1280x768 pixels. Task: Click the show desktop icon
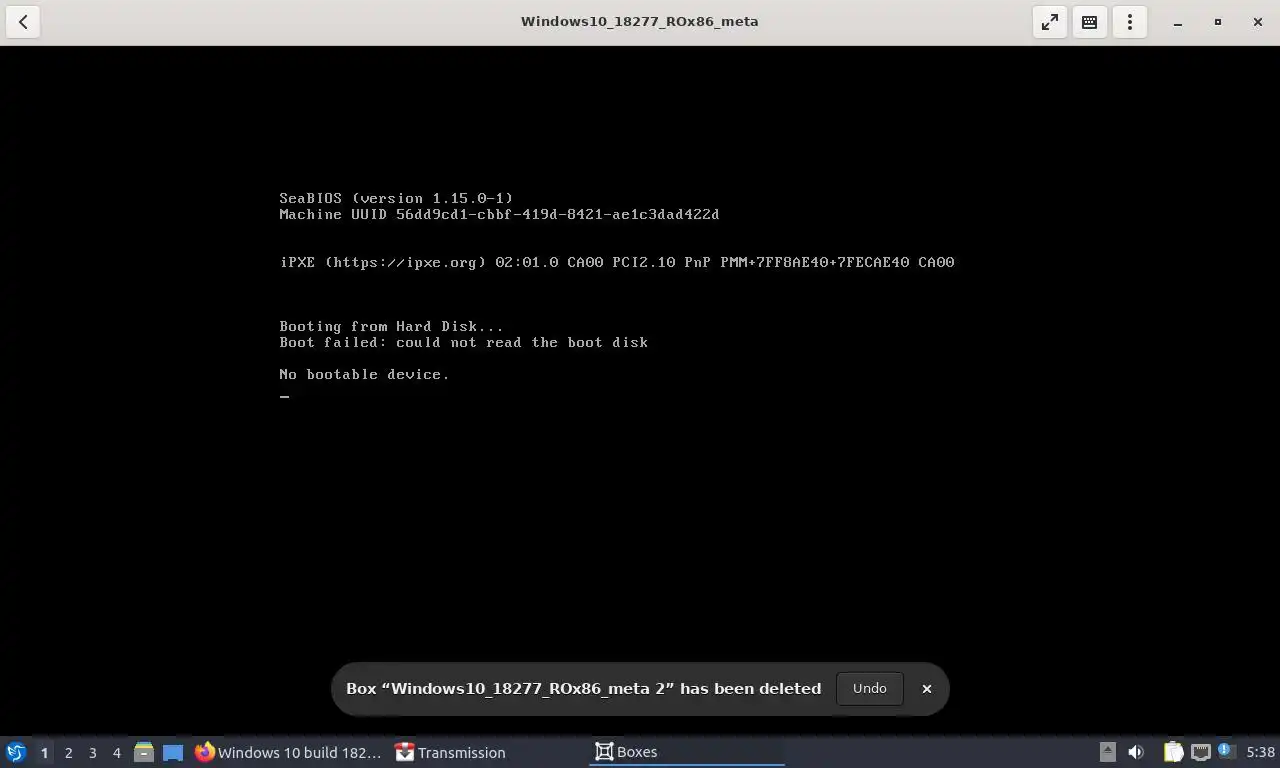pyautogui.click(x=173, y=752)
